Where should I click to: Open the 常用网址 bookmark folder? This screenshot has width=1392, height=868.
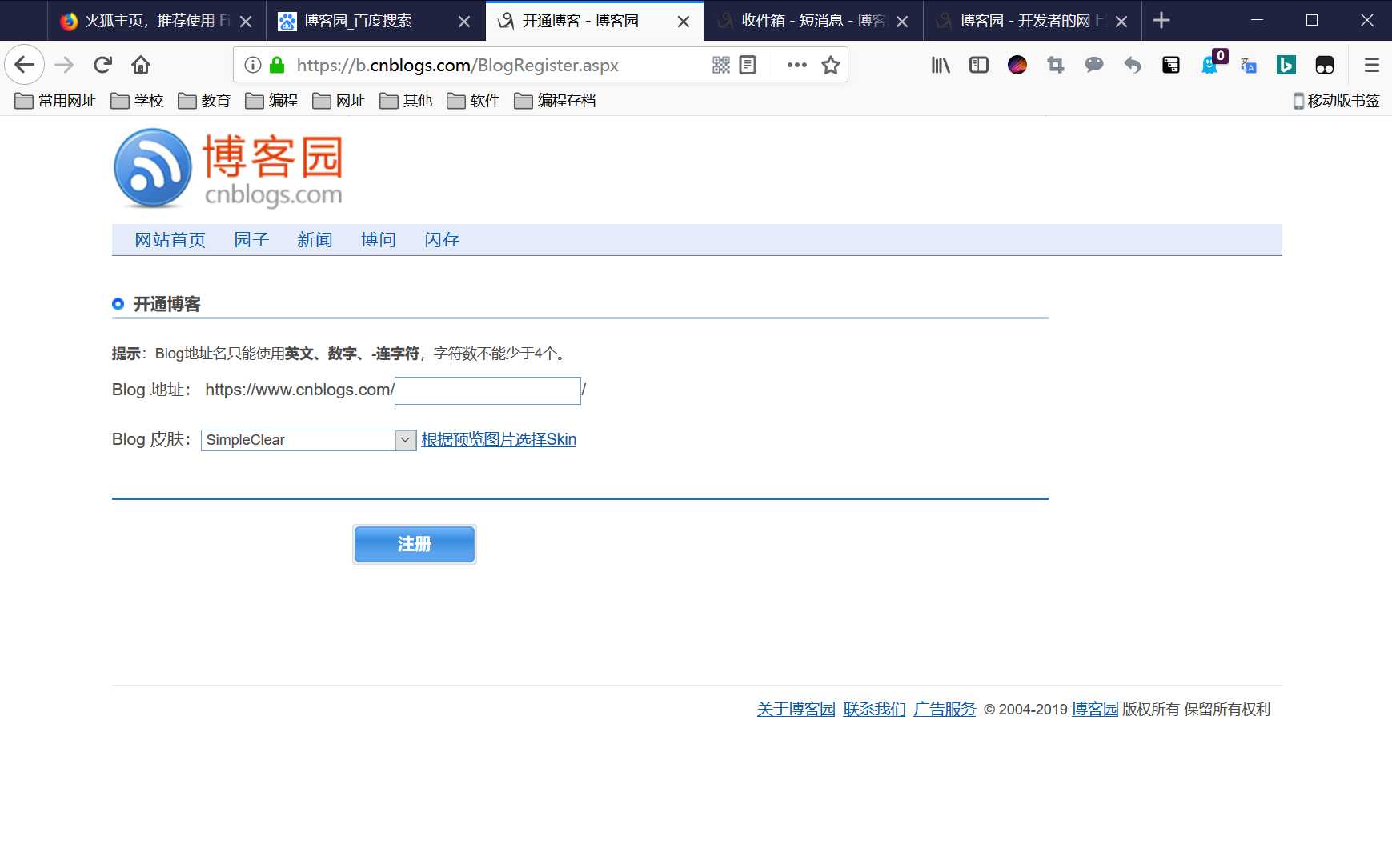[x=55, y=101]
